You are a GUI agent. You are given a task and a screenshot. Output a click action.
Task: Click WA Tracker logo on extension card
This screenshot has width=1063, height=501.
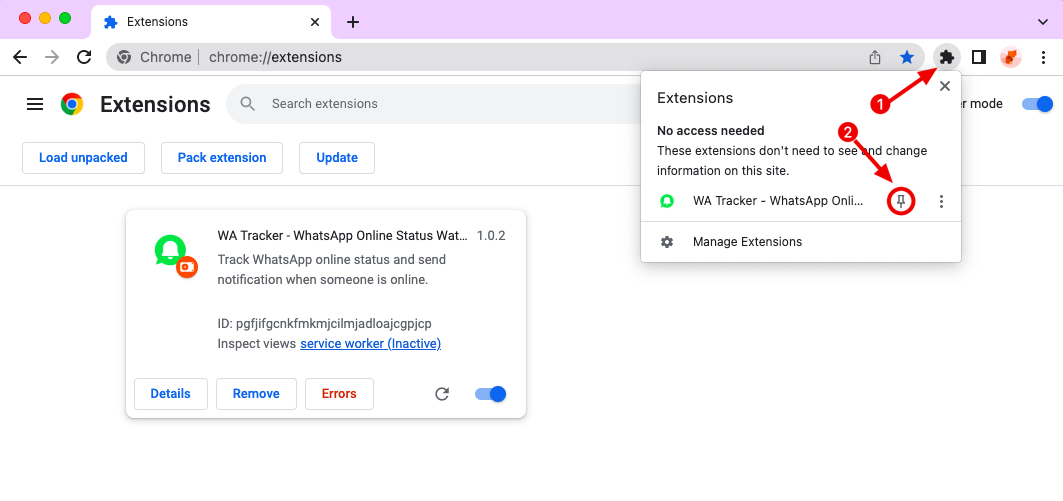coord(176,256)
